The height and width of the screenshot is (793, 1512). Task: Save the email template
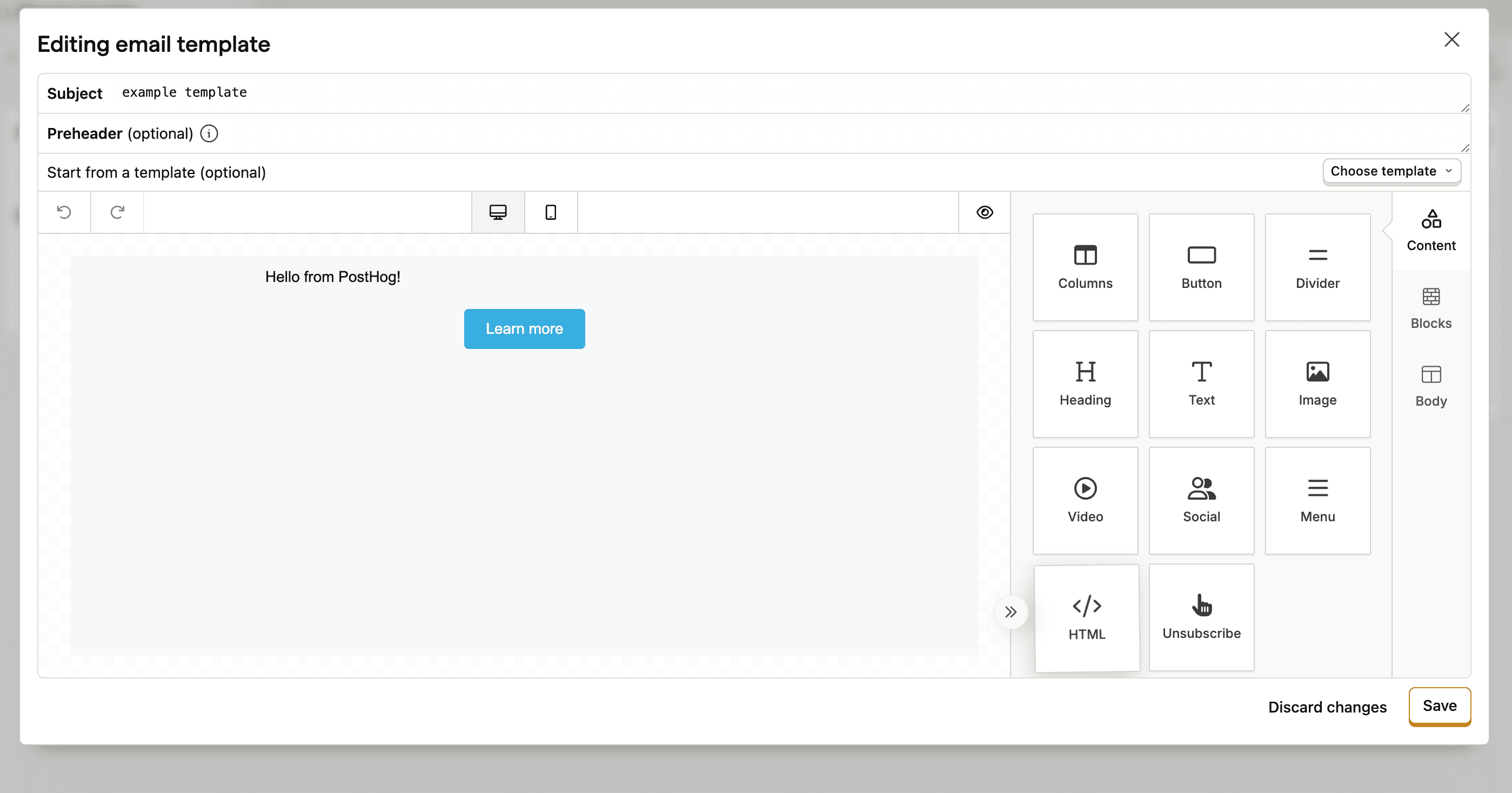pyautogui.click(x=1439, y=706)
